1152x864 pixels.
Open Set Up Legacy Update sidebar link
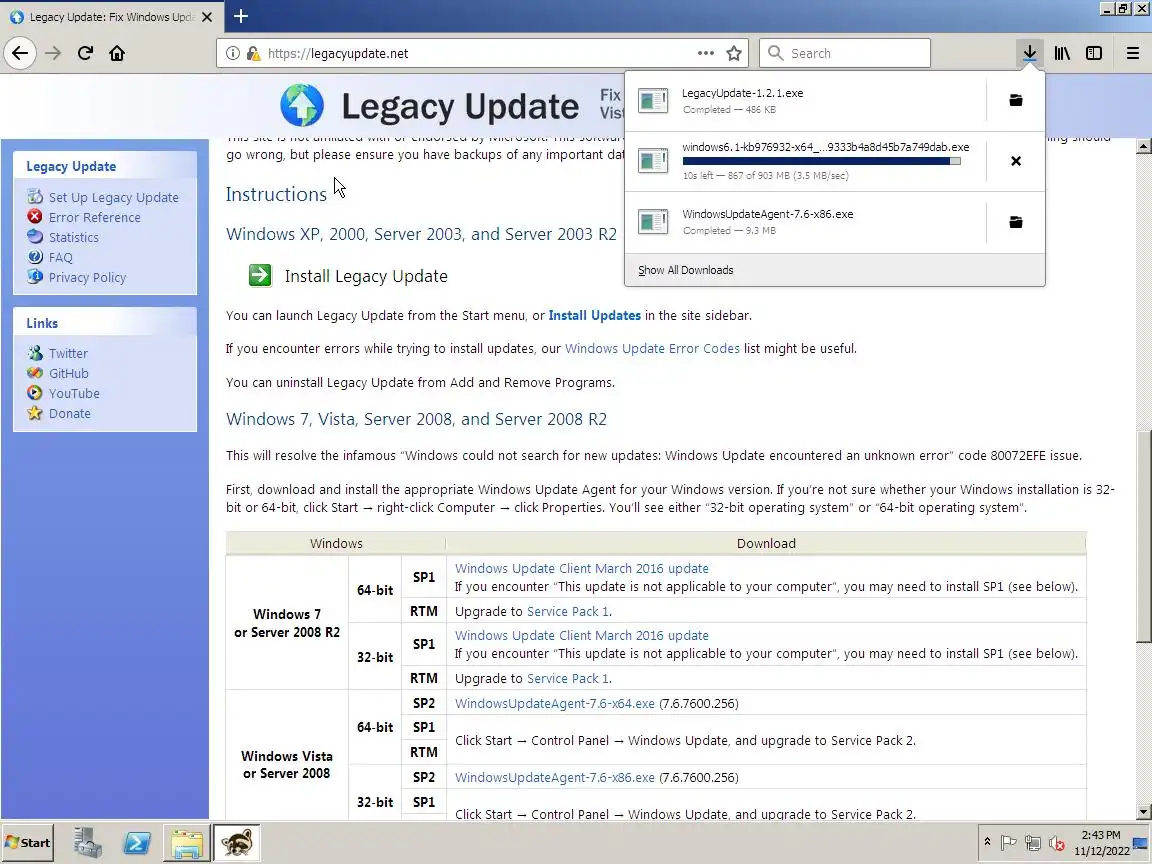pos(113,197)
